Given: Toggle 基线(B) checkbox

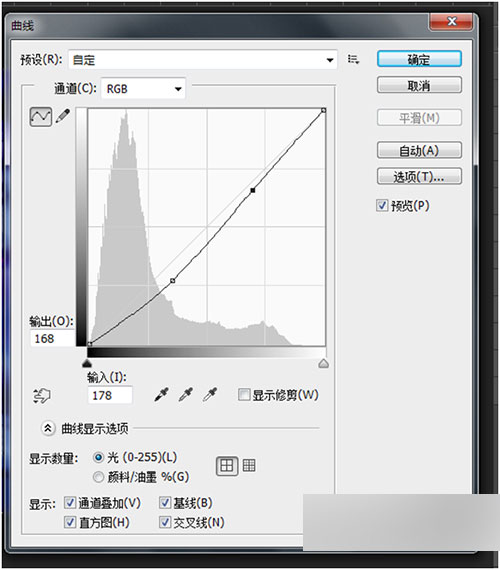Looking at the screenshot, I should tap(165, 503).
